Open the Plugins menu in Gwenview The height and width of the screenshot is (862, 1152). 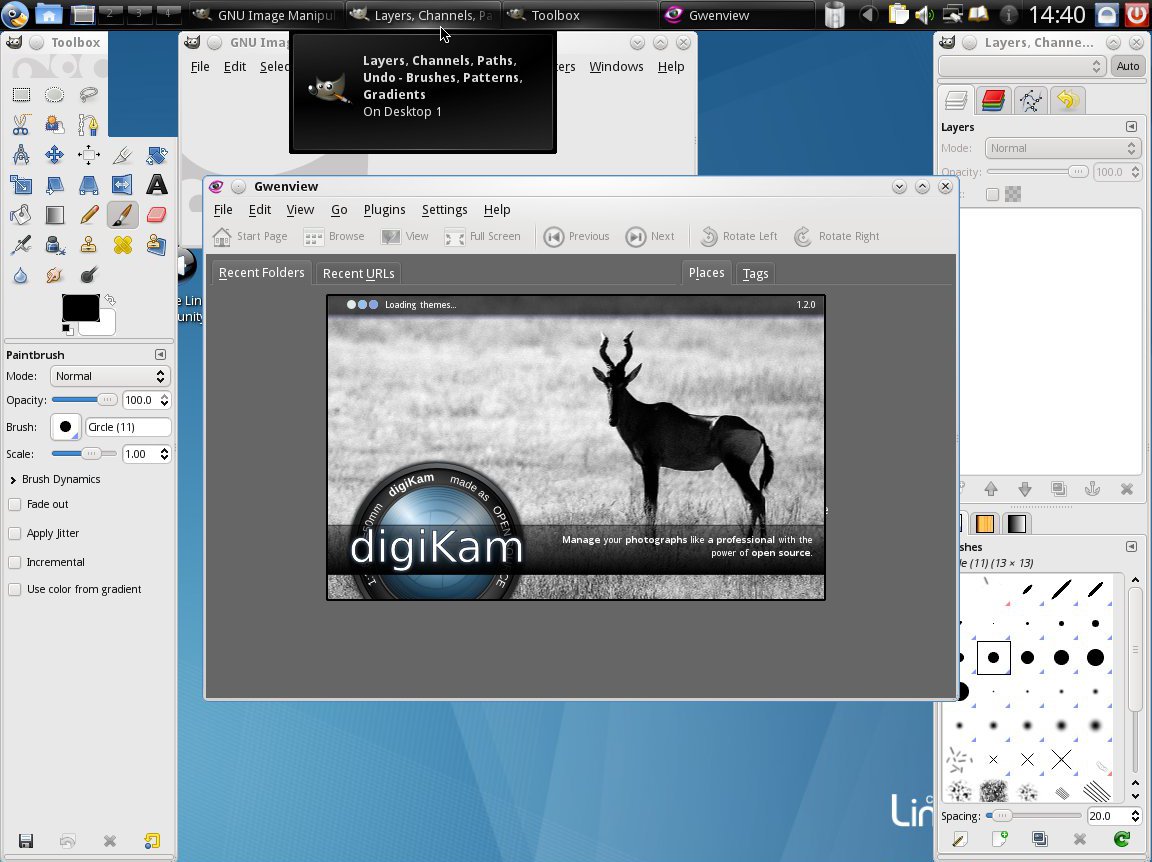tap(384, 210)
